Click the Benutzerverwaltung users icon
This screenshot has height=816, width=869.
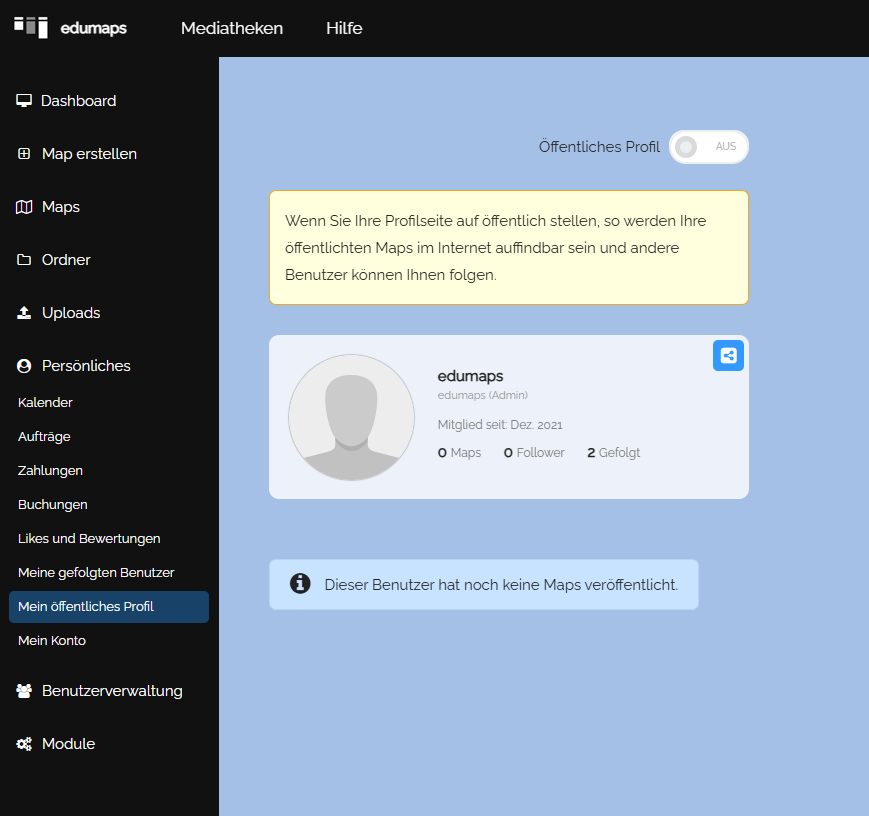click(x=25, y=691)
